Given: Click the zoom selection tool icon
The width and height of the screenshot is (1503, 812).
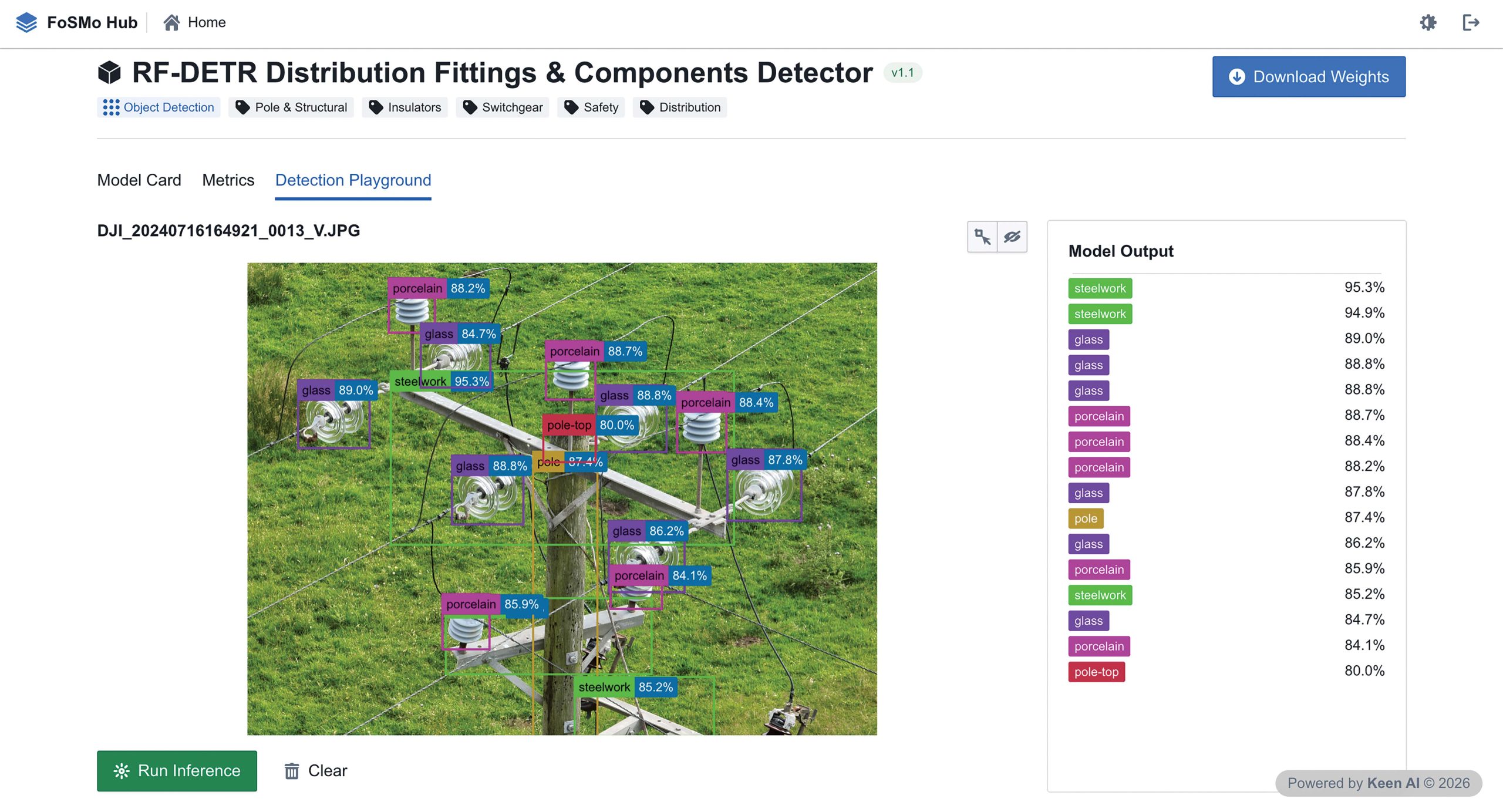Looking at the screenshot, I should [x=983, y=237].
